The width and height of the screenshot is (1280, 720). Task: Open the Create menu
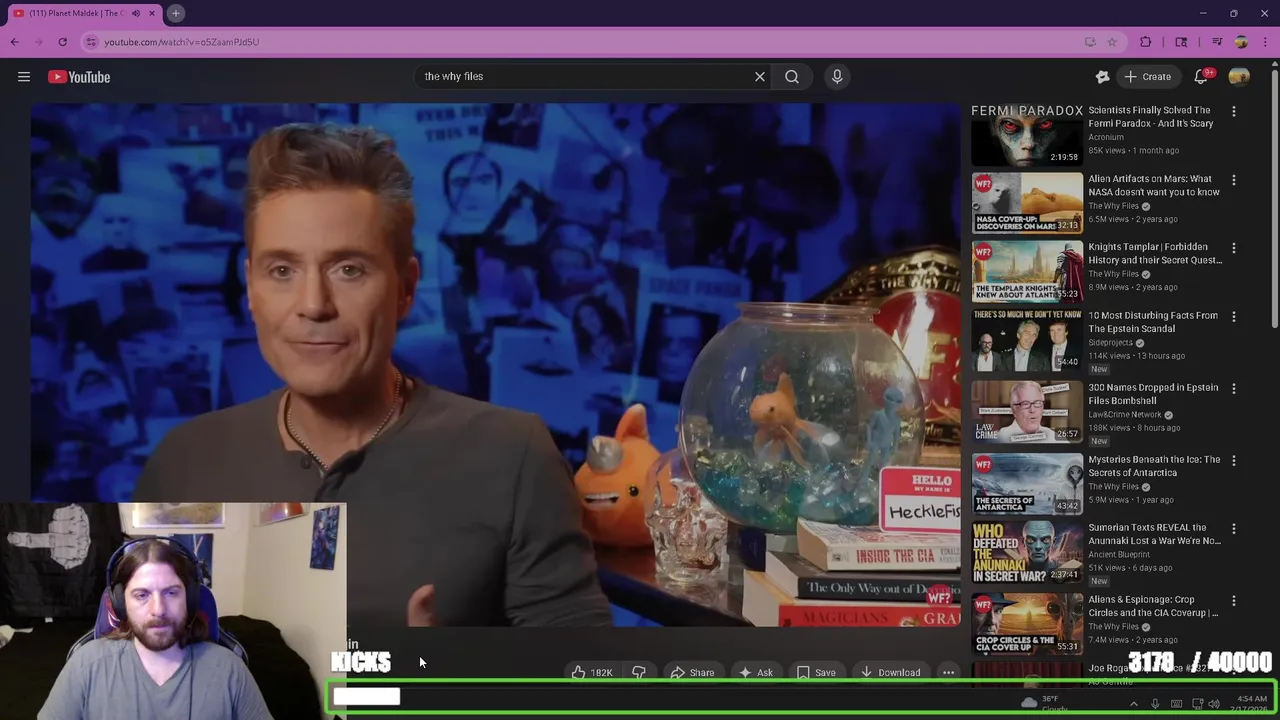point(1148,77)
